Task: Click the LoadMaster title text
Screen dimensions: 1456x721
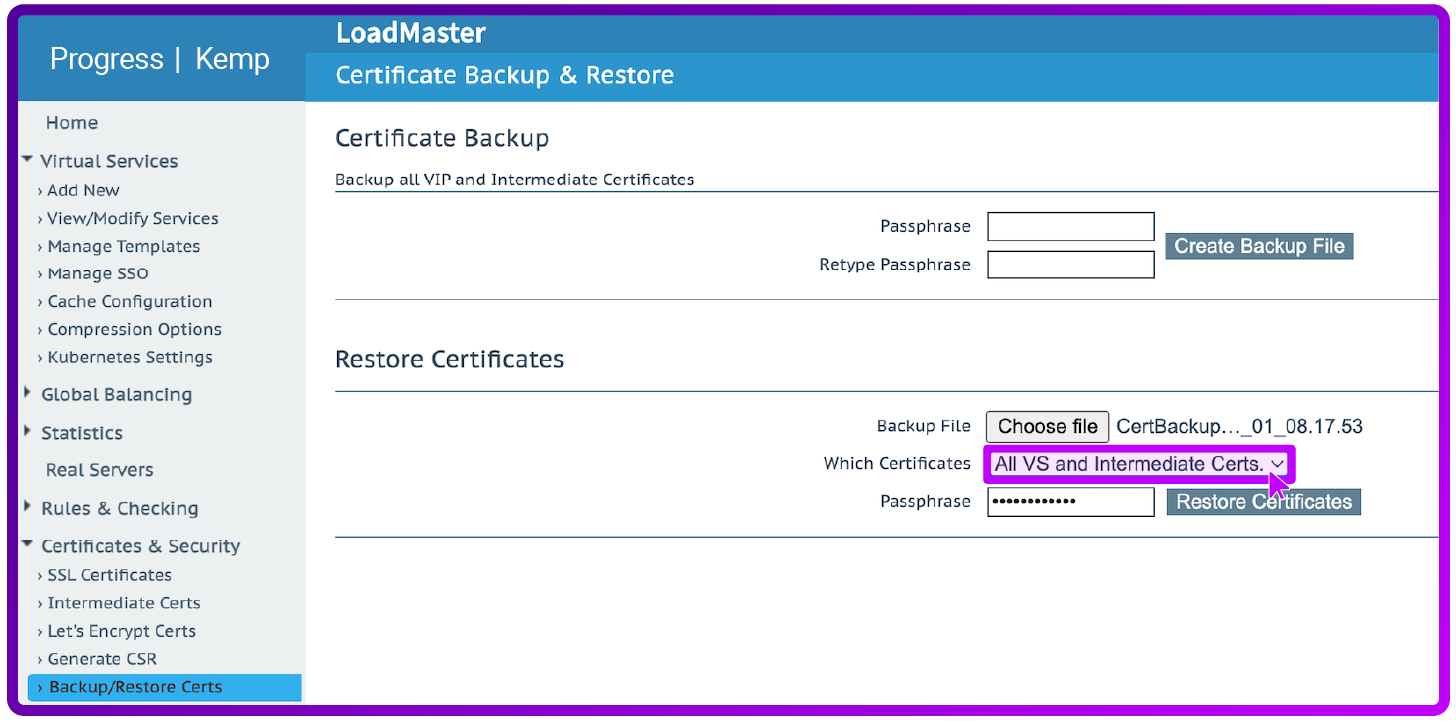Action: point(411,33)
